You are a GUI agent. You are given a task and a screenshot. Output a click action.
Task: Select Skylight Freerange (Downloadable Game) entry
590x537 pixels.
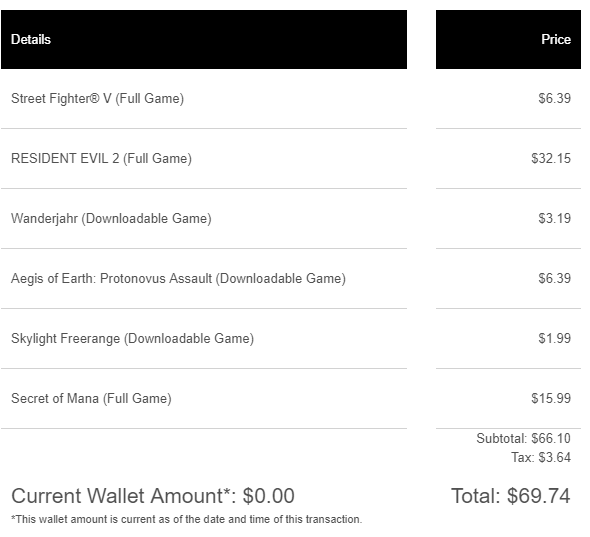coord(132,339)
